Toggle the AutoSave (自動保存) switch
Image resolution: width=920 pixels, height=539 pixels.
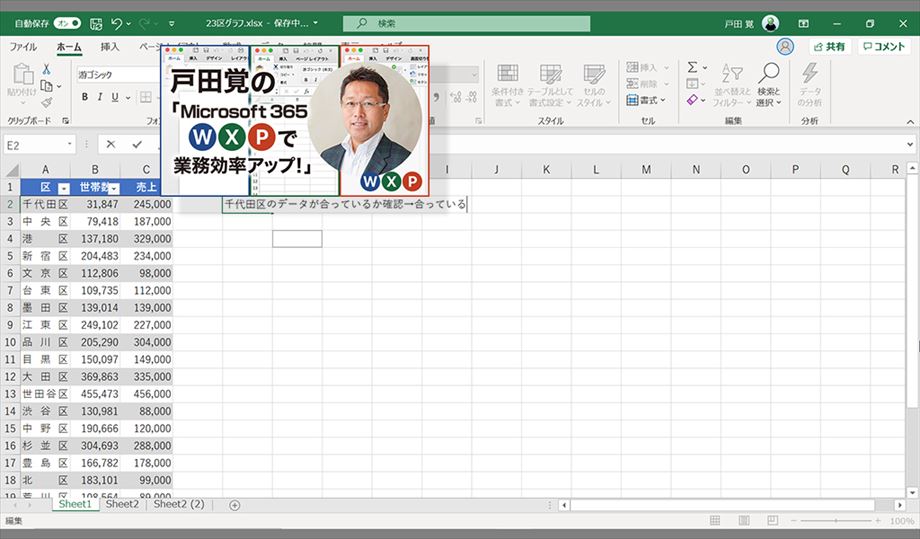pos(67,23)
